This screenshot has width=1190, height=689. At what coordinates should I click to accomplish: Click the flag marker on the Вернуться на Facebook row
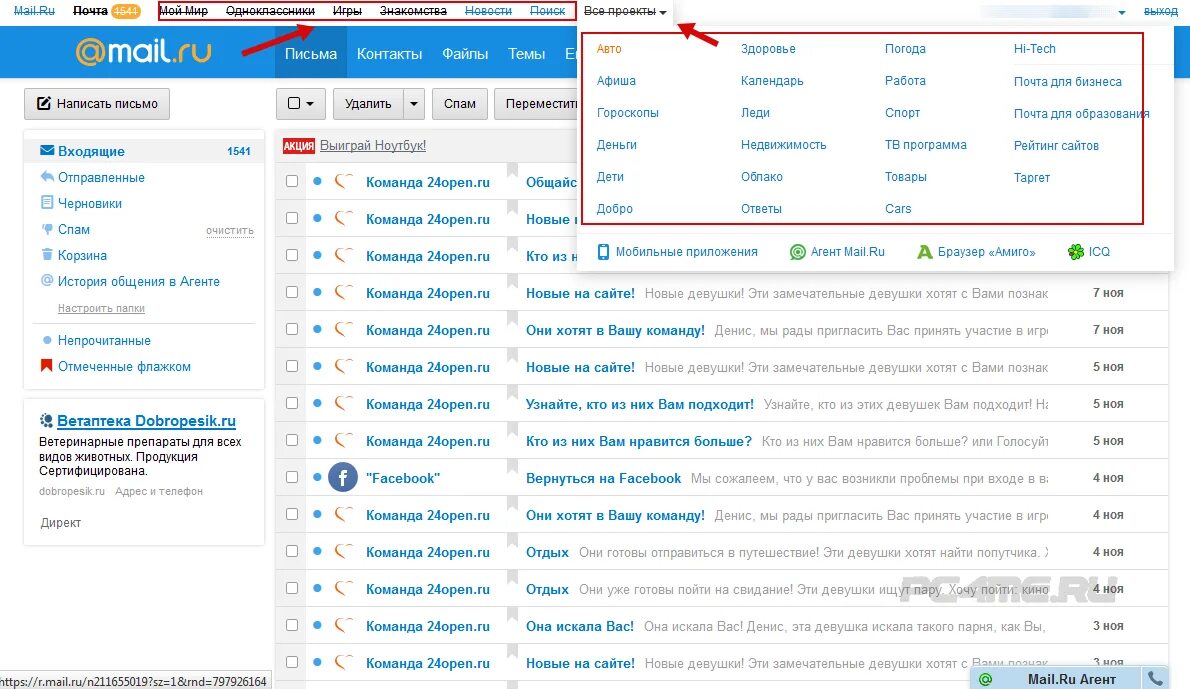[x=513, y=466]
